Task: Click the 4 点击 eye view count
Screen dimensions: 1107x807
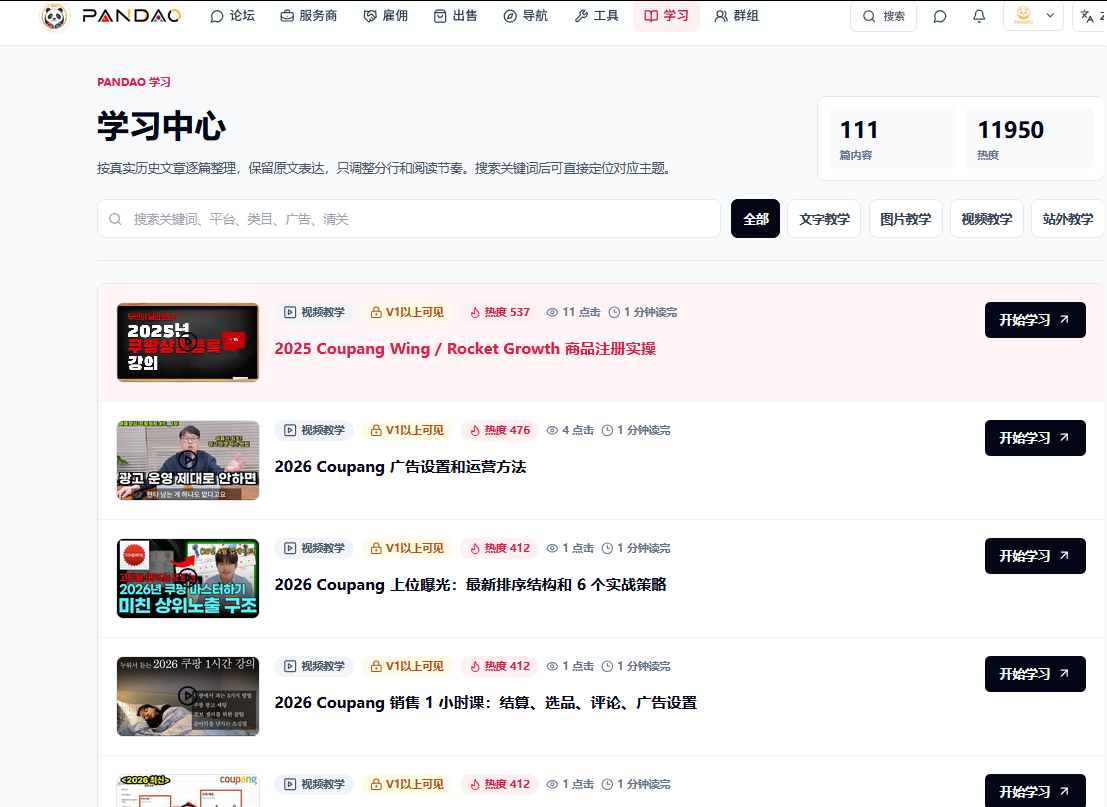Action: coord(570,430)
